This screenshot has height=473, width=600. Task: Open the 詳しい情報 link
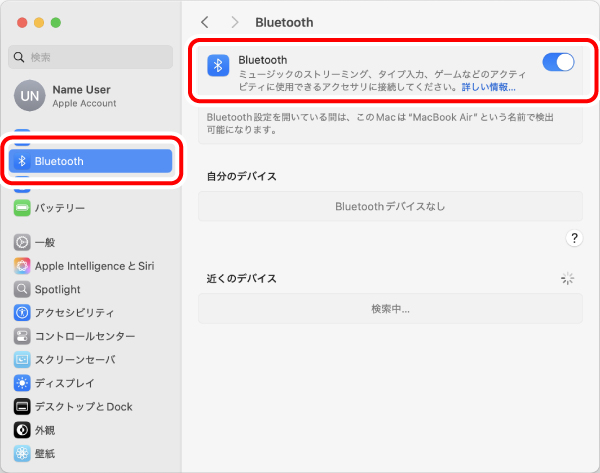488,88
